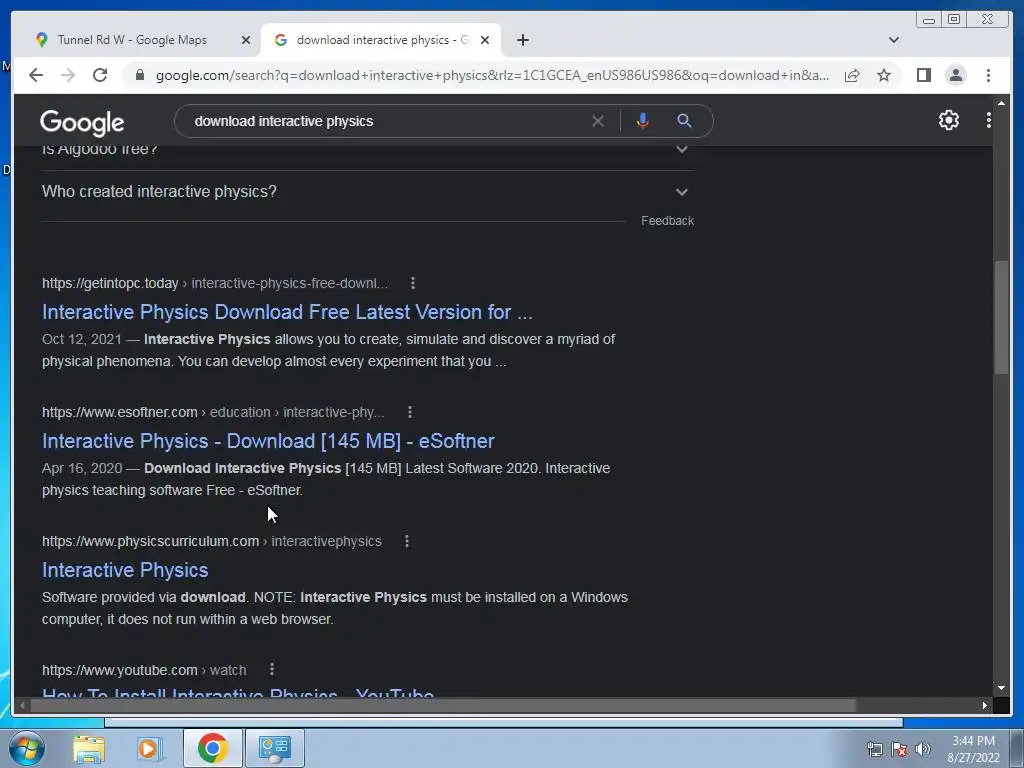Image resolution: width=1024 pixels, height=768 pixels.
Task: Open the 'Interactive Physics' physicscurriculum.com result
Action: [x=125, y=570]
